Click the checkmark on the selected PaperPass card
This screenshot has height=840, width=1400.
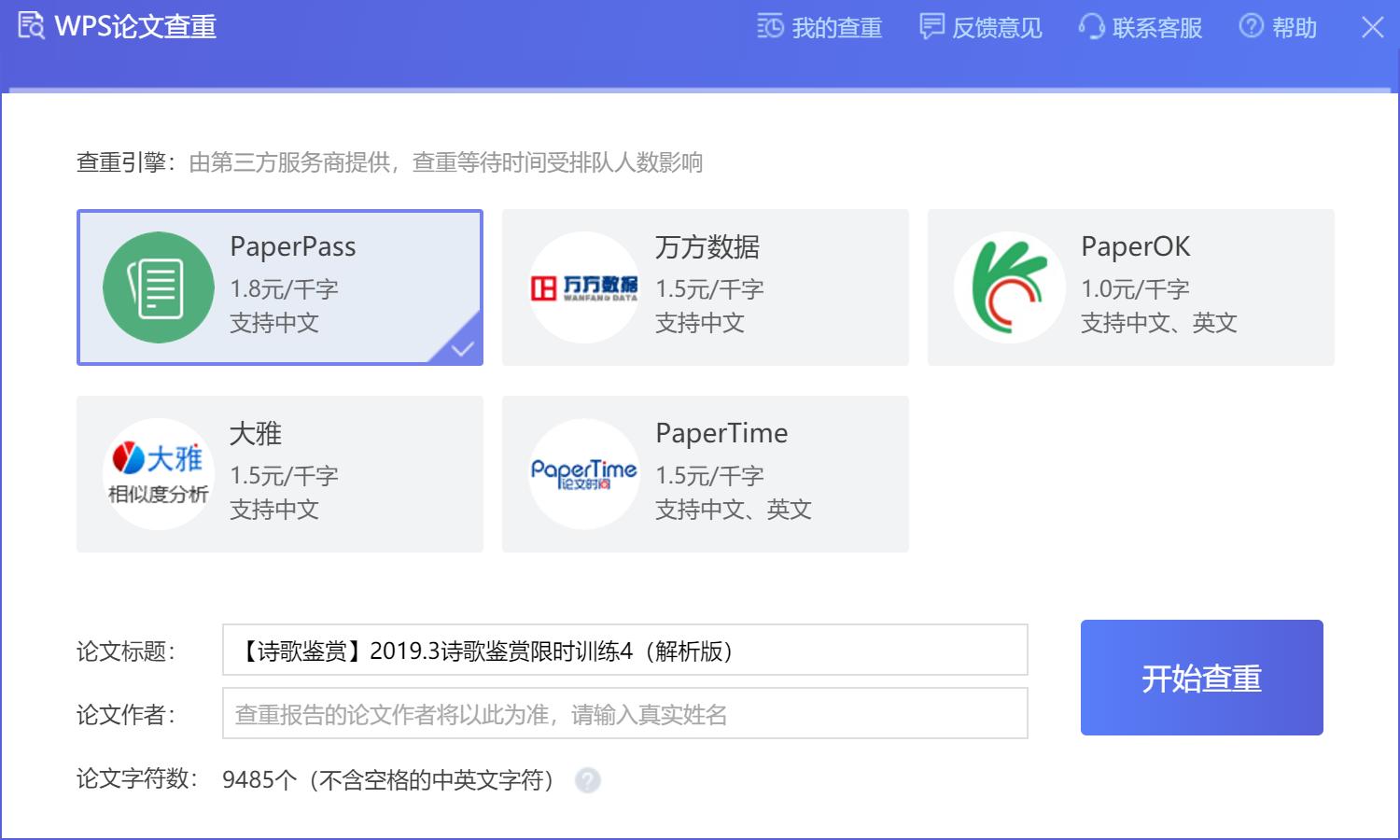[462, 348]
